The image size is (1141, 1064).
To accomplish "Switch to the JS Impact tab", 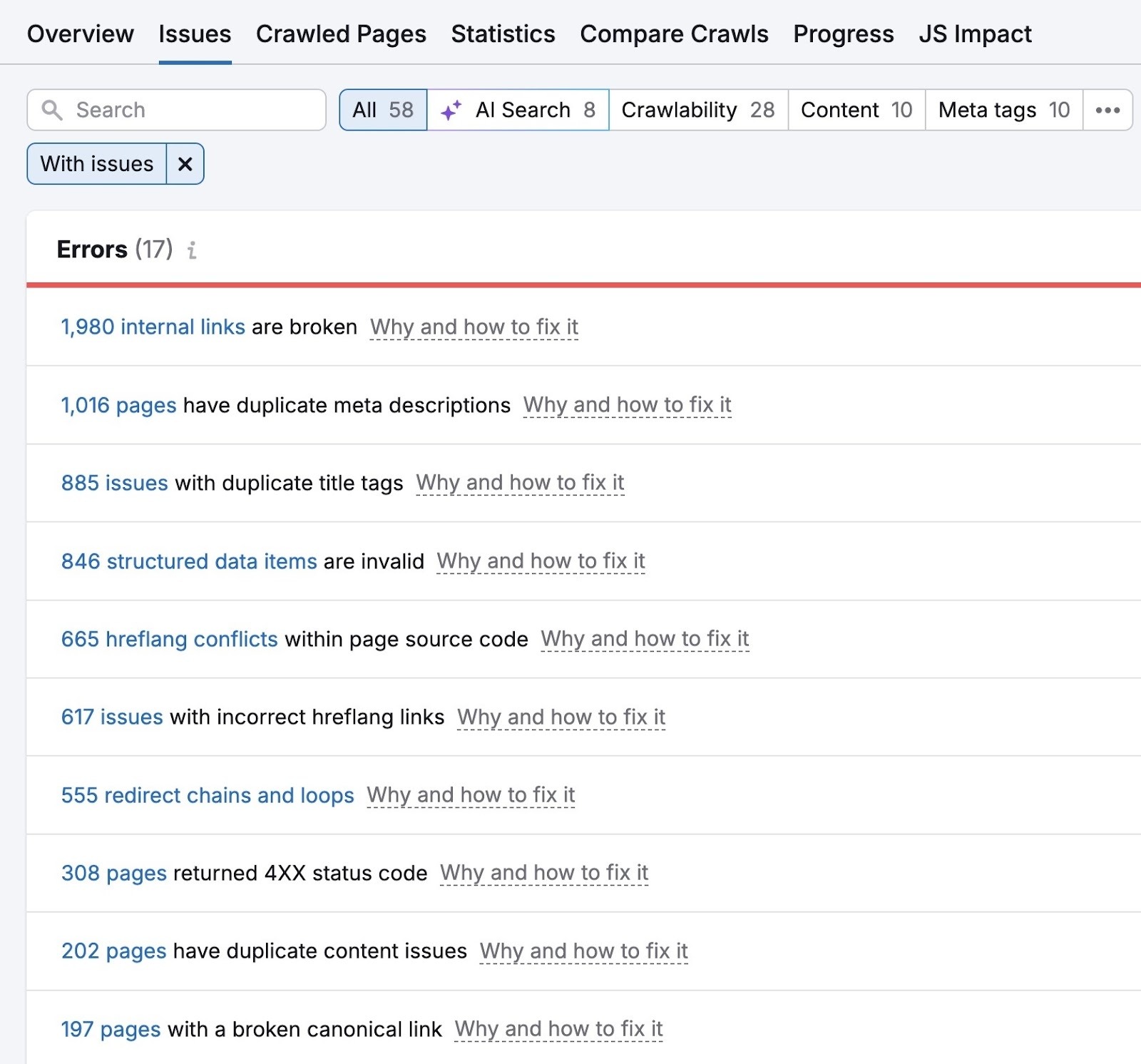I will 976,34.
